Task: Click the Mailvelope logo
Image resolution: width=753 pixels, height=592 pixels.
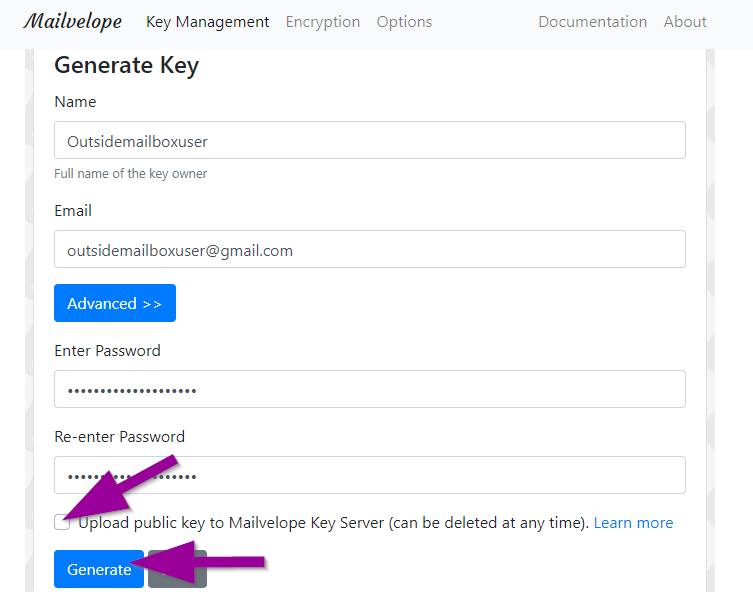Action: point(72,21)
